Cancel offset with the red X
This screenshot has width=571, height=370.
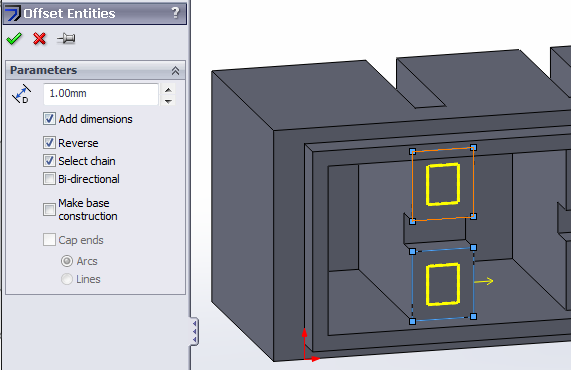click(39, 38)
